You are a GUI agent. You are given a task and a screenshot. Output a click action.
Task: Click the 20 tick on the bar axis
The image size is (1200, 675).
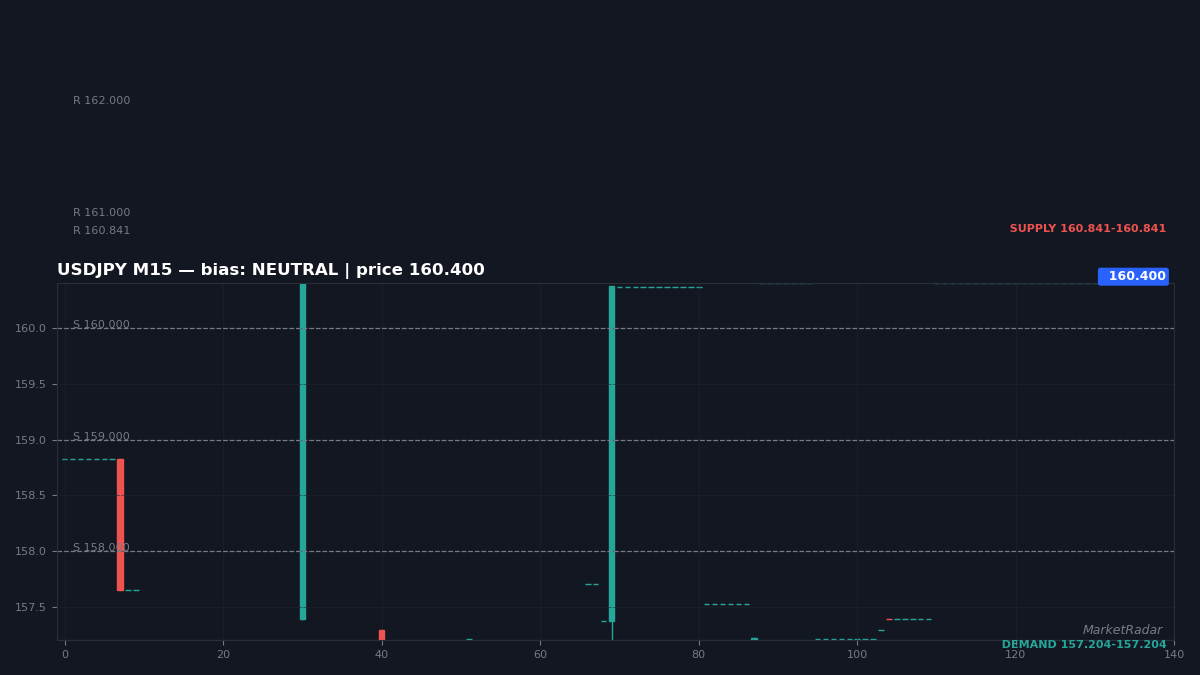tap(223, 655)
